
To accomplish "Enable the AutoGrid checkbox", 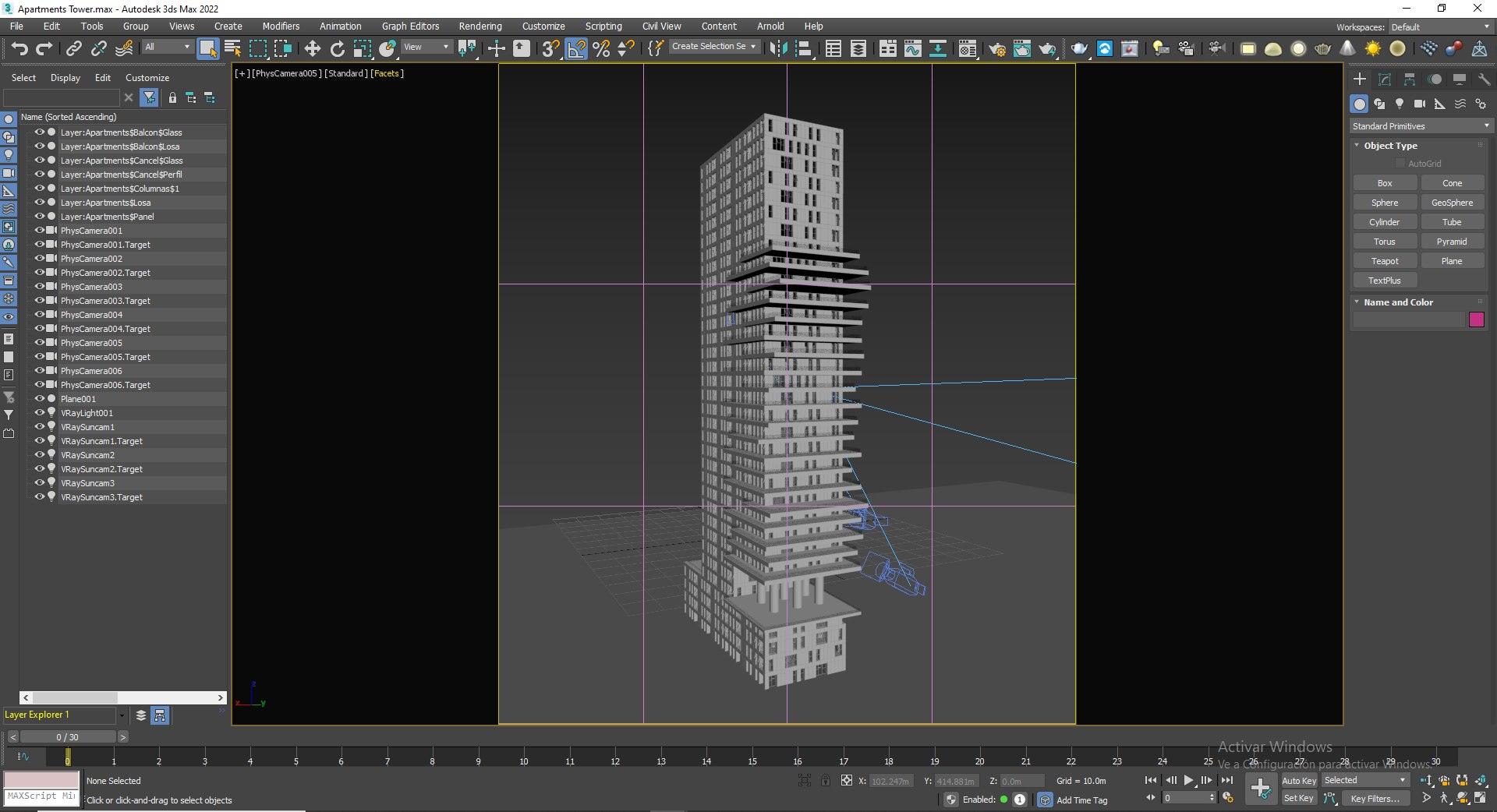I will [x=1400, y=164].
